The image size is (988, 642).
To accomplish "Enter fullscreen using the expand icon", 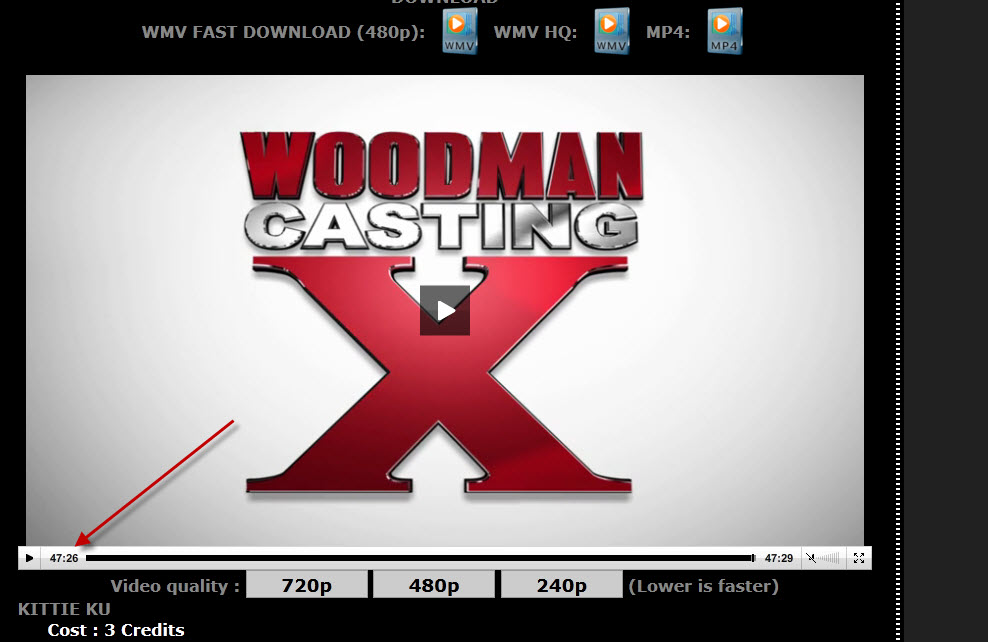I will pos(859,558).
